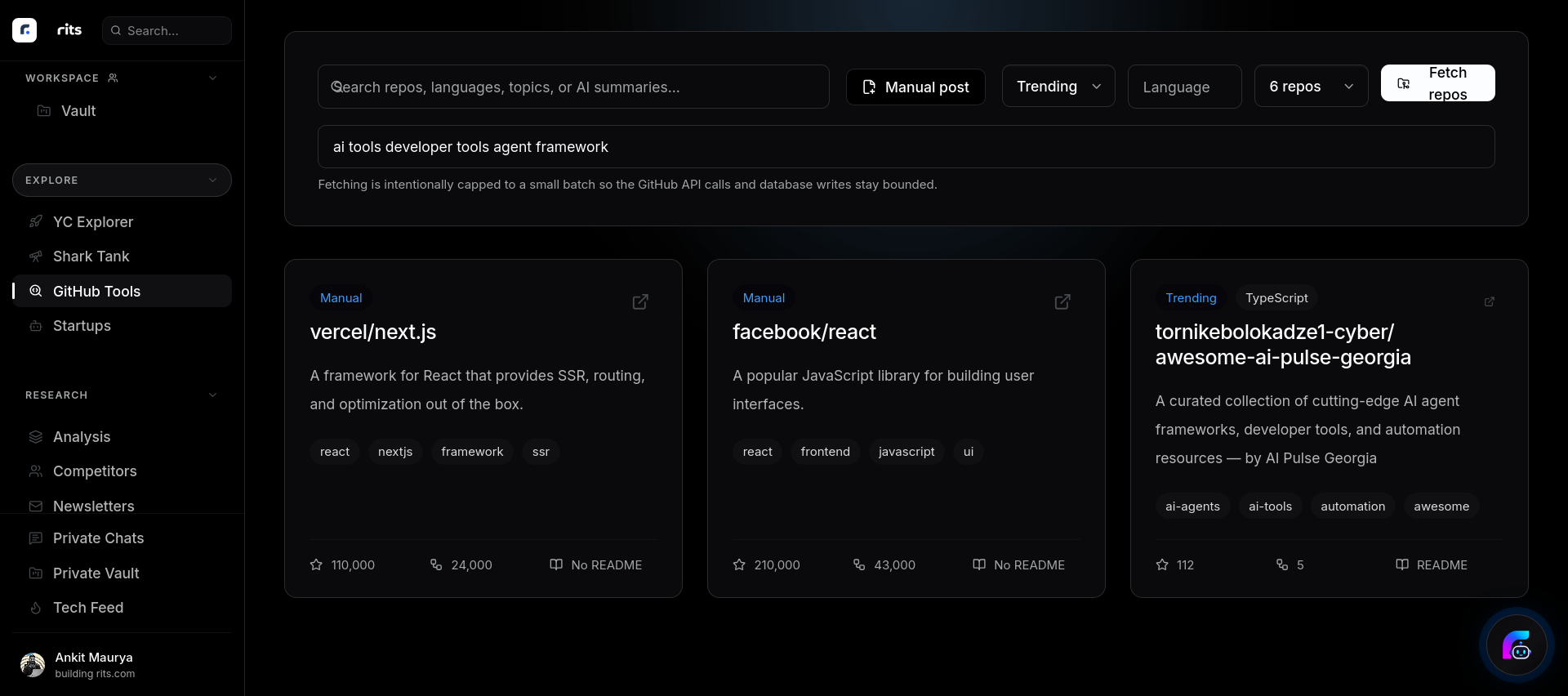Open facebook/react external link icon
1568x696 pixels.
point(1062,301)
